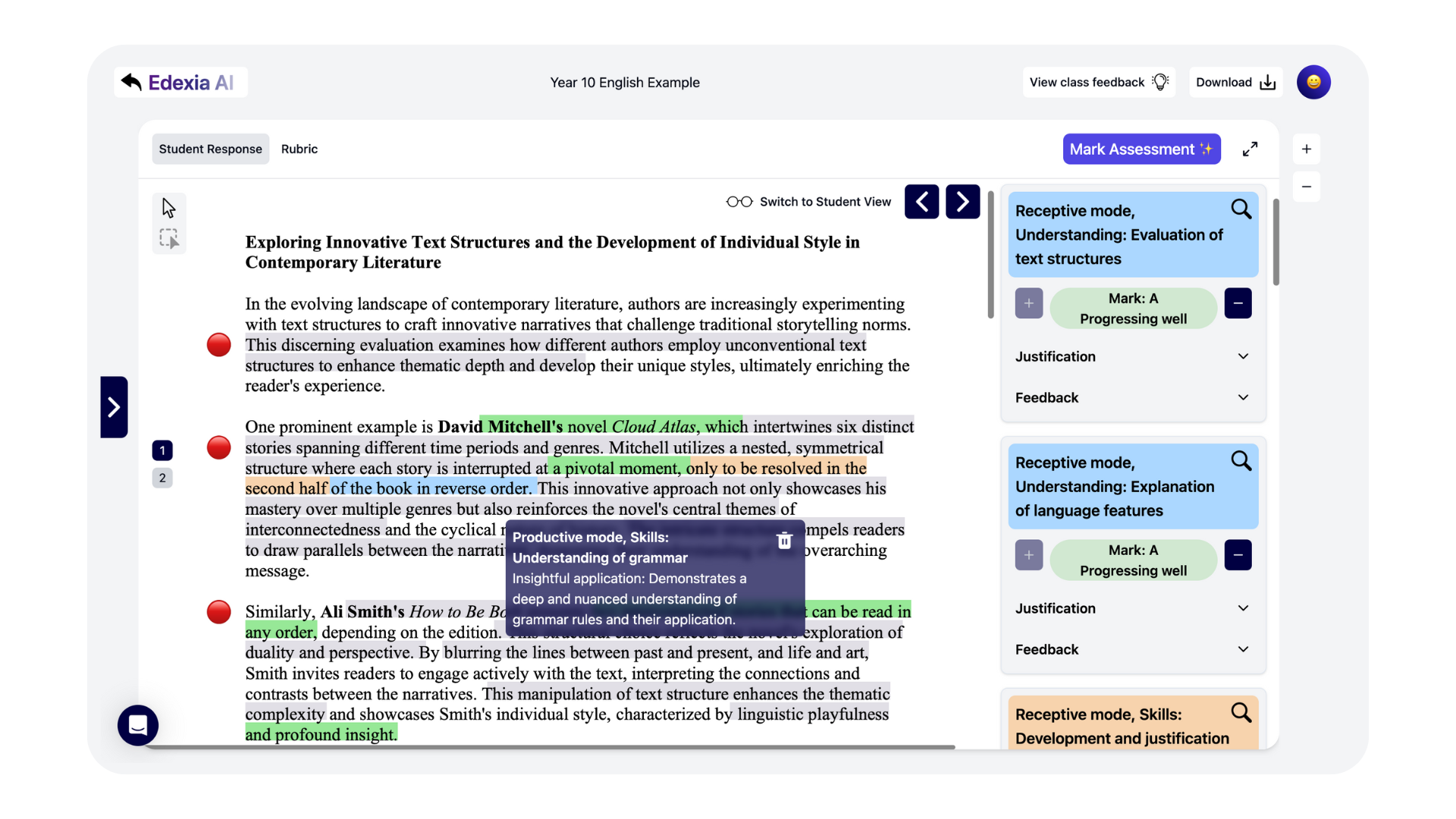Viewport: 1456px width, 819px height.
Task: Click the chat/message bubble icon
Action: click(137, 725)
